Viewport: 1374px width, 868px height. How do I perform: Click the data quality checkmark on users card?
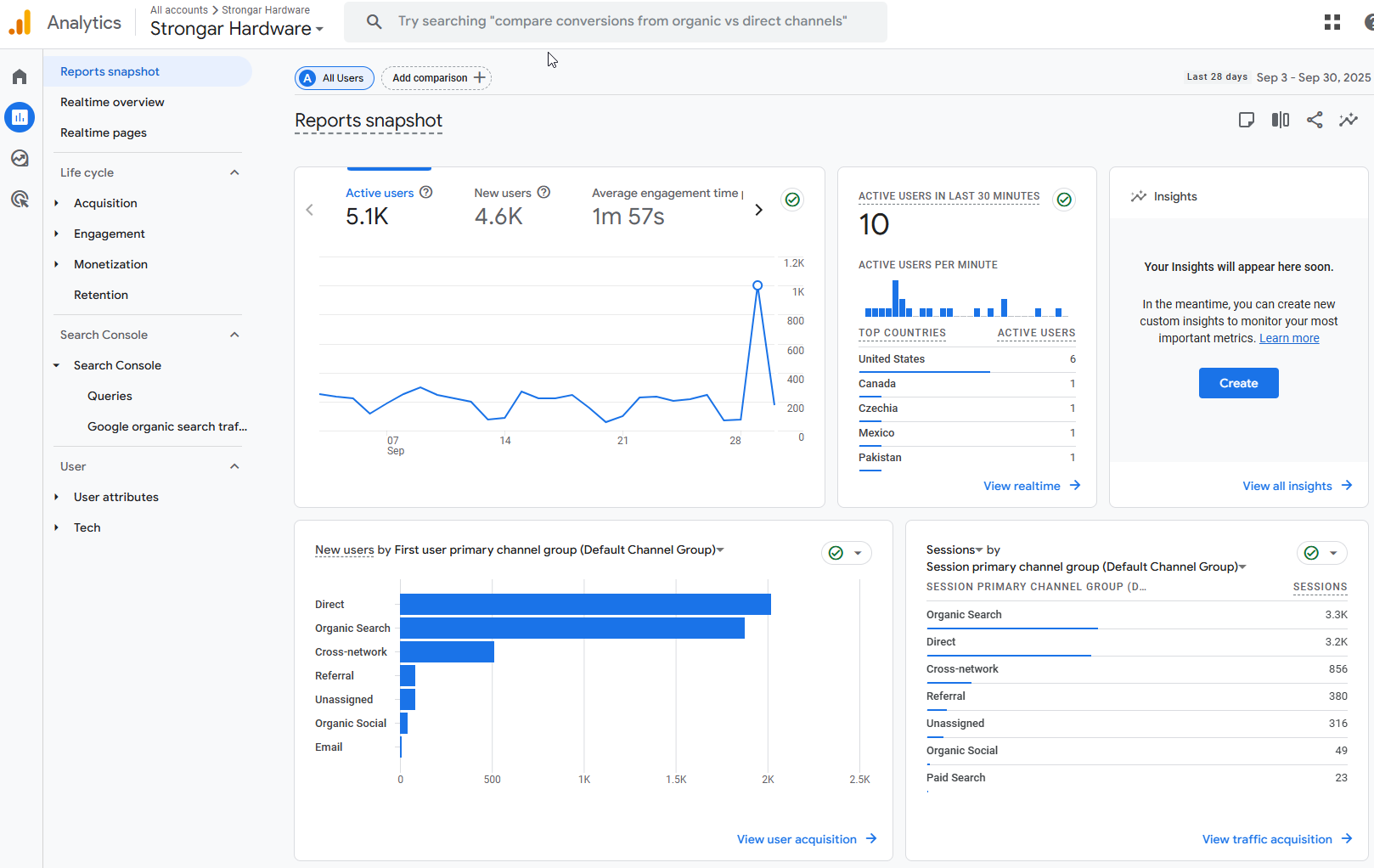point(791,200)
